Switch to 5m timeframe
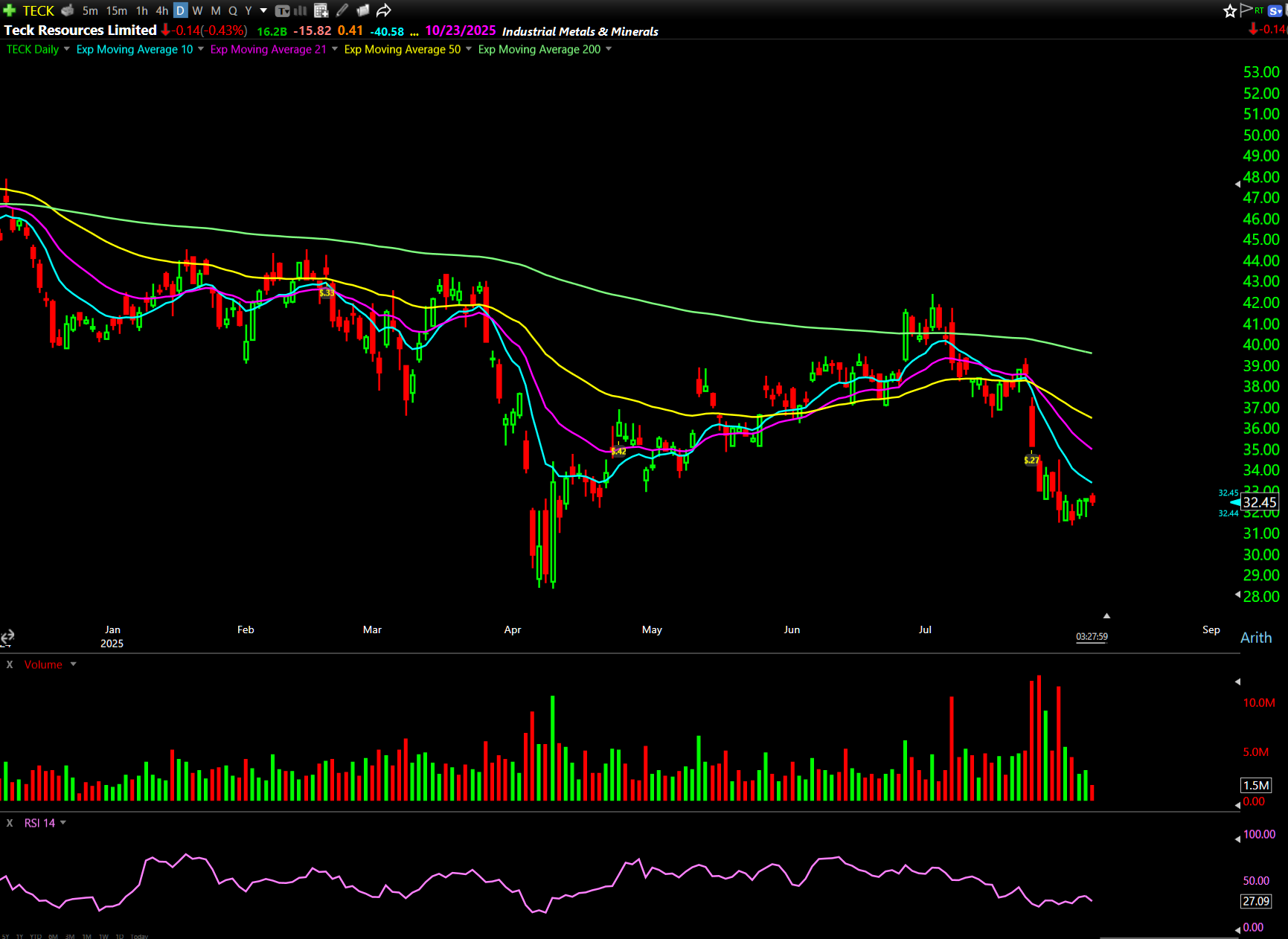This screenshot has height=939, width=1288. click(90, 10)
